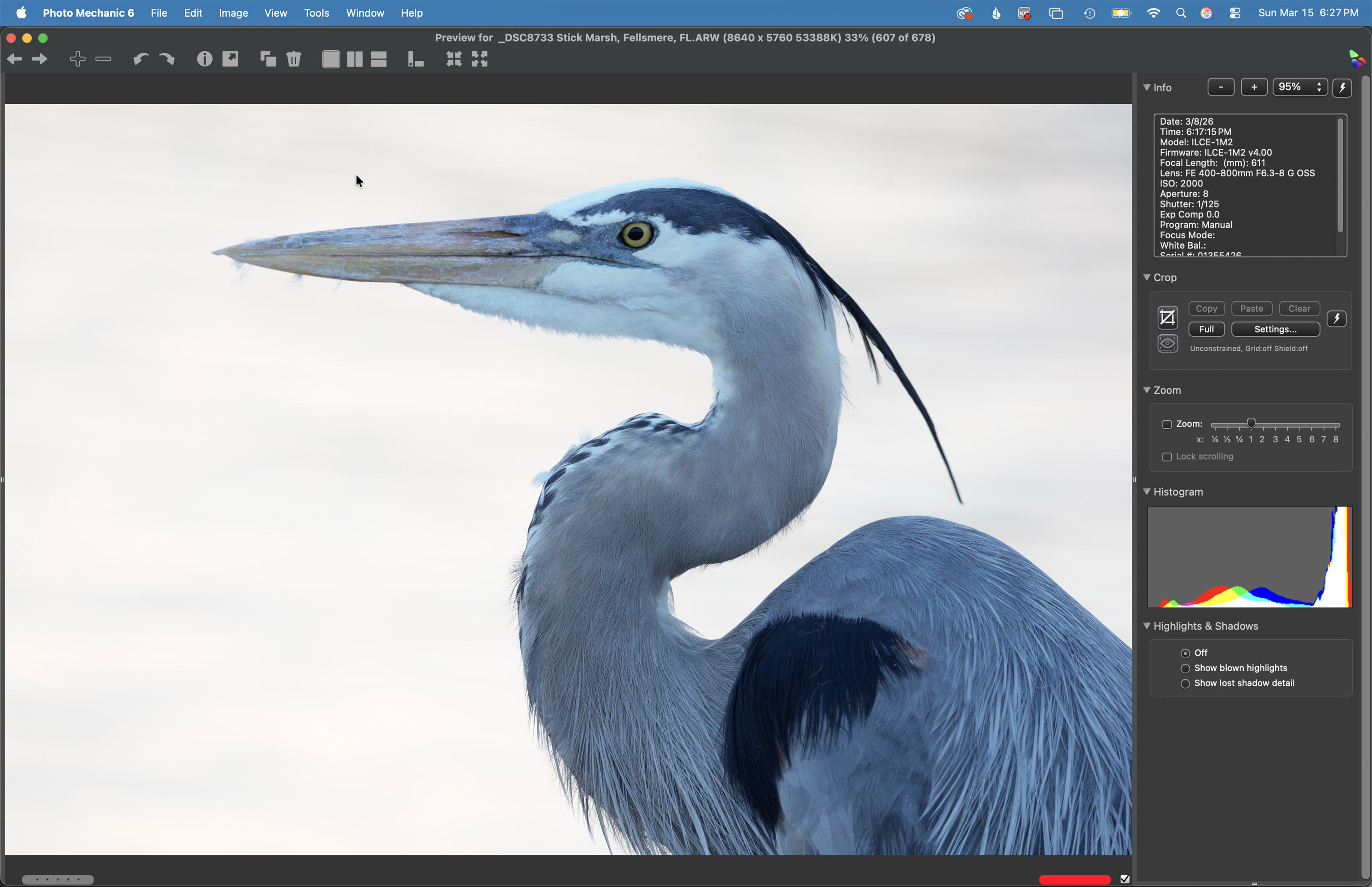Open the Tools menu
Image resolution: width=1372 pixels, height=887 pixels.
click(x=316, y=13)
